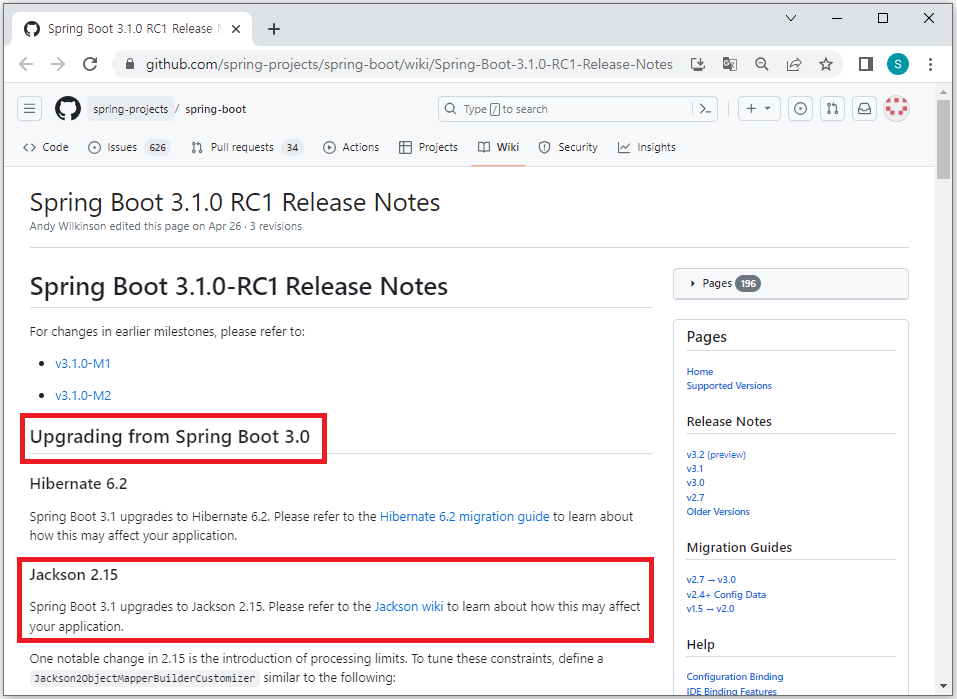Follow the Hibernate 6.2 migration guide link
The image size is (957, 699).
click(464, 516)
